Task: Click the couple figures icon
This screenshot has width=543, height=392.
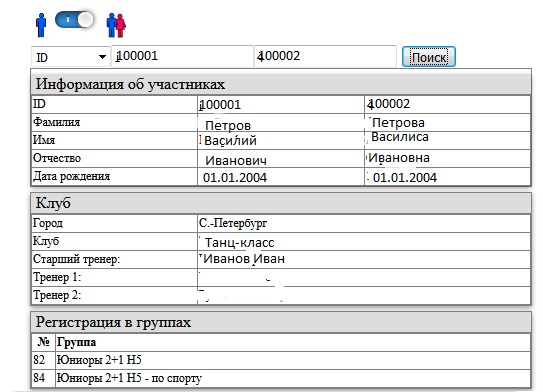Action: click(116, 25)
